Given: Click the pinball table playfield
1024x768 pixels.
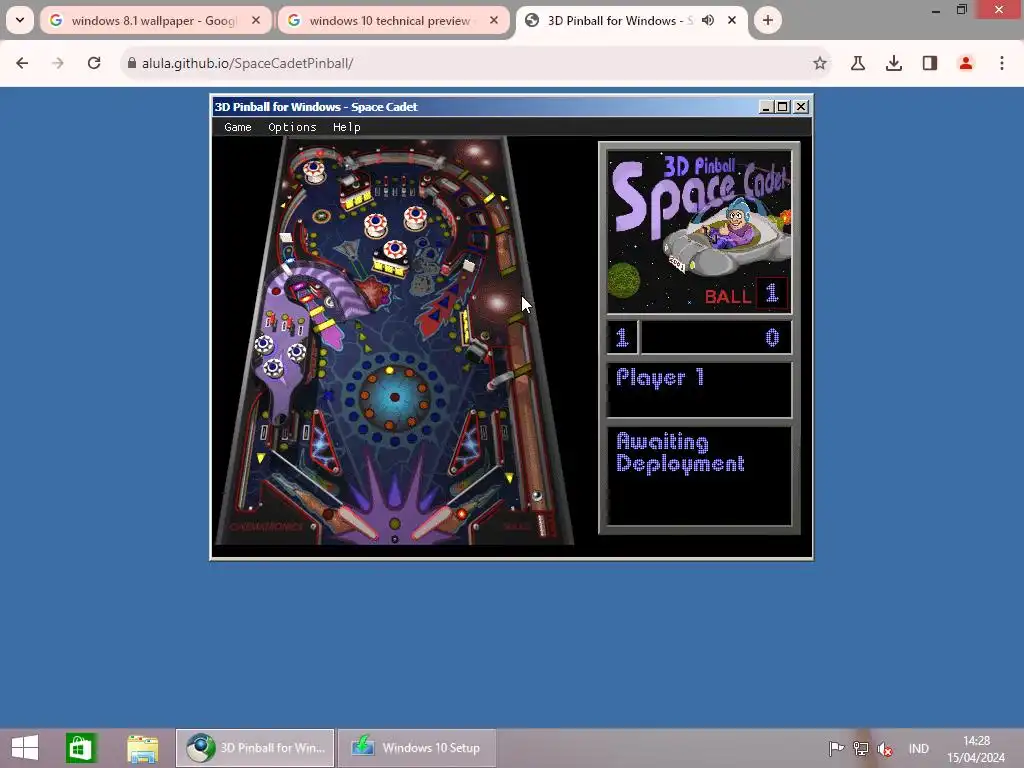Looking at the screenshot, I should 394,340.
